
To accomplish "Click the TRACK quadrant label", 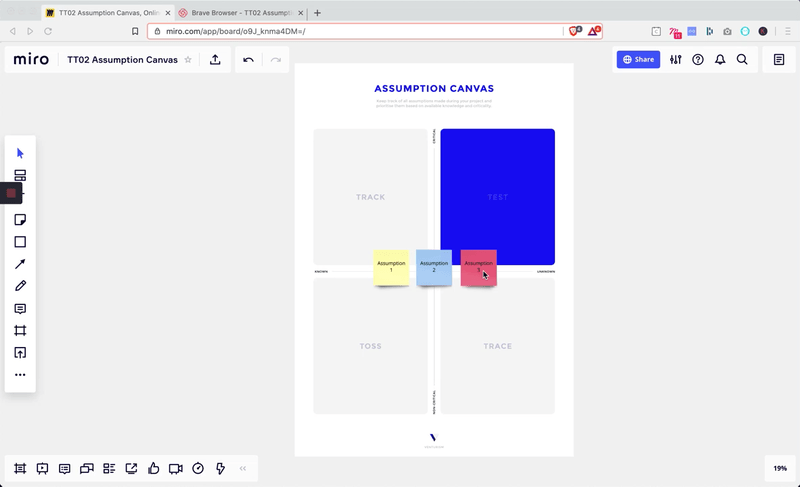I will (x=370, y=197).
